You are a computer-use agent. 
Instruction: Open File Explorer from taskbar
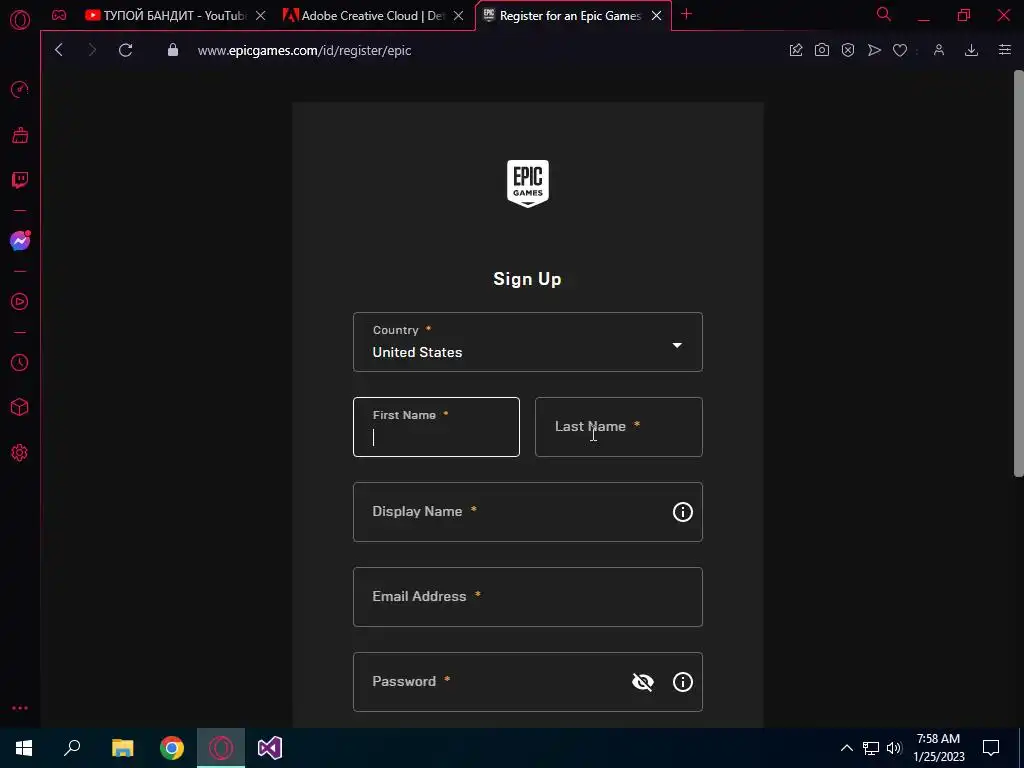click(122, 748)
